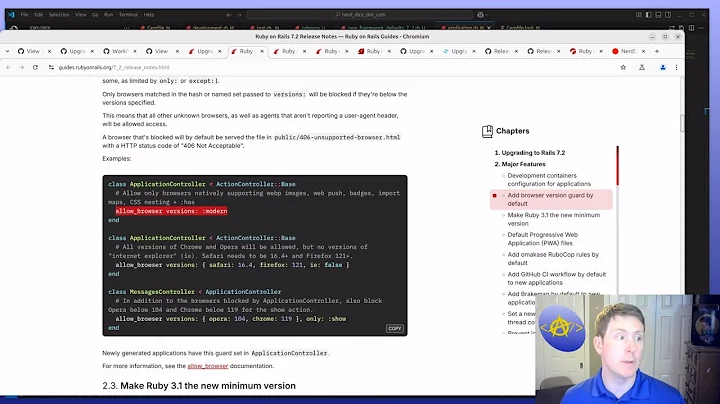
Task: Open the Chromium profile icon
Action: (x=663, y=67)
